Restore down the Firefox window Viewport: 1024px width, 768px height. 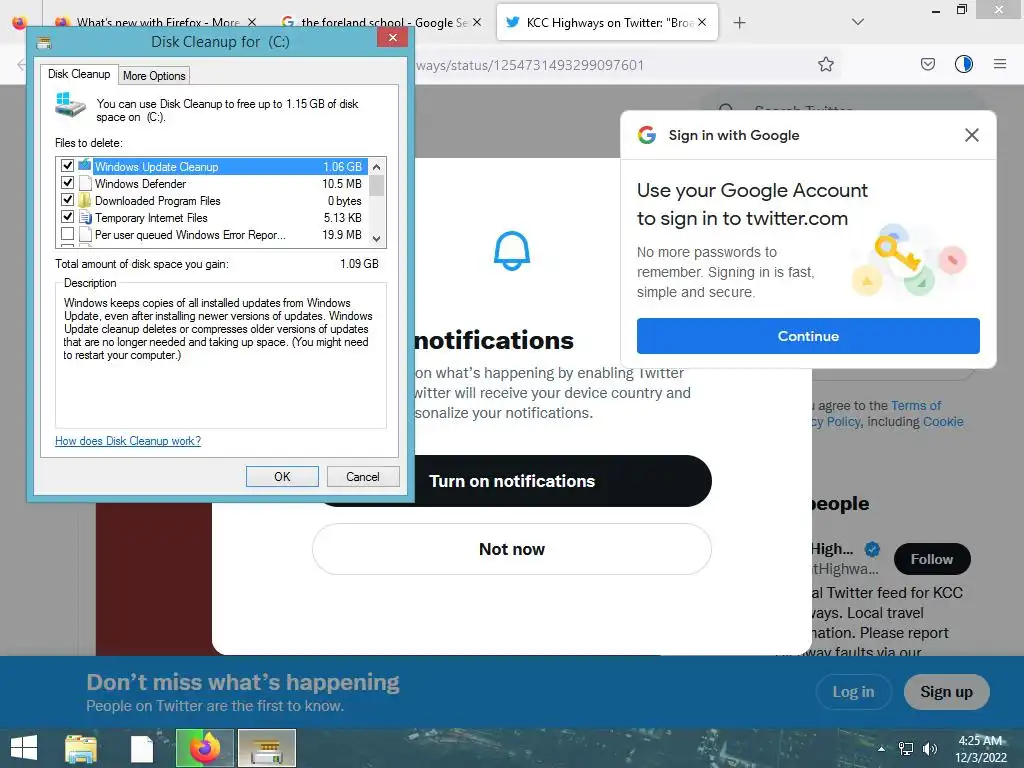962,10
